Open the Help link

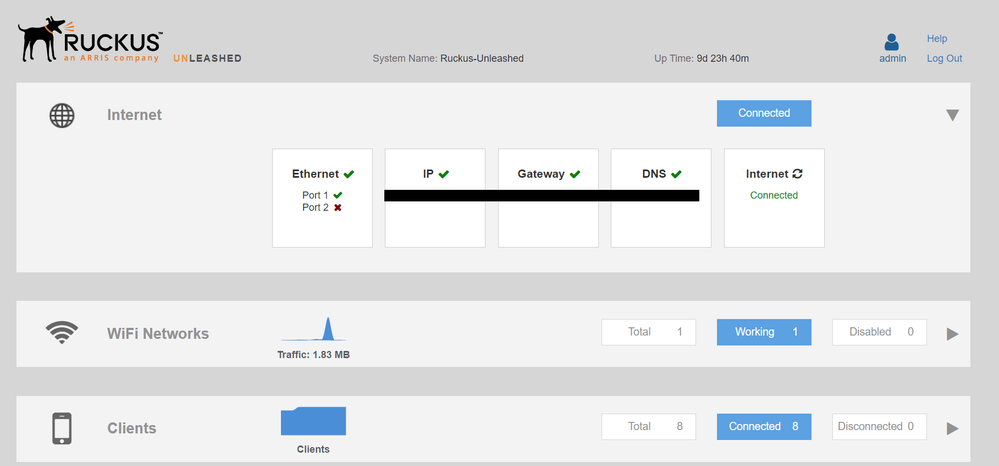click(937, 39)
